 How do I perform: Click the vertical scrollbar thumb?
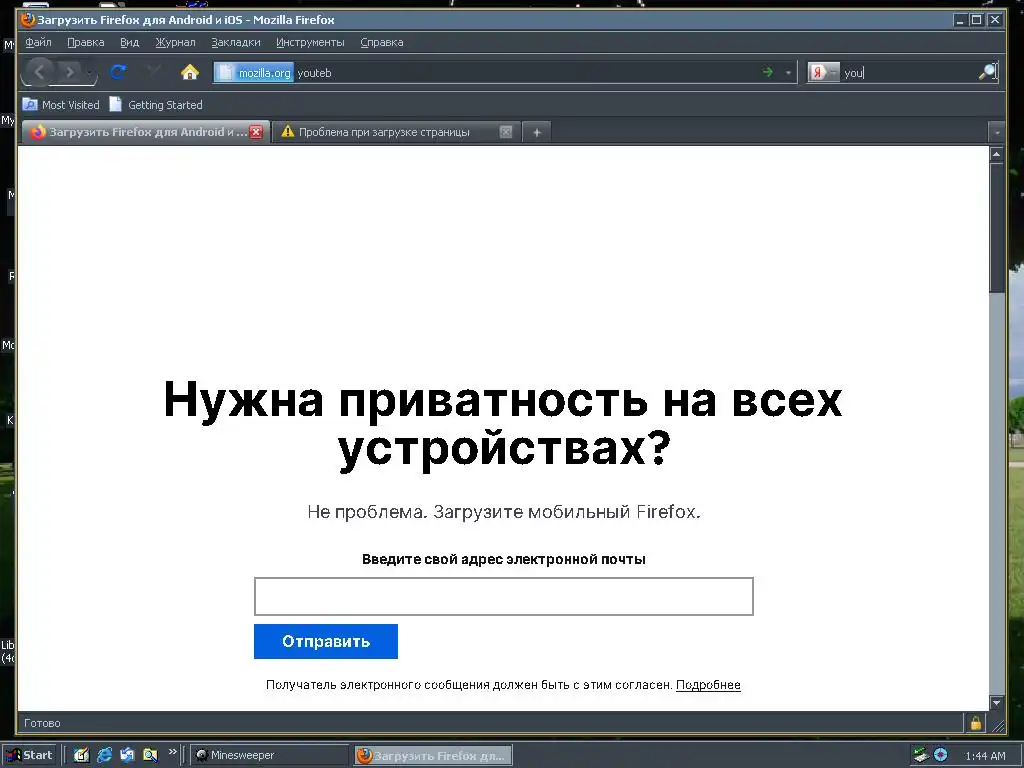click(997, 227)
